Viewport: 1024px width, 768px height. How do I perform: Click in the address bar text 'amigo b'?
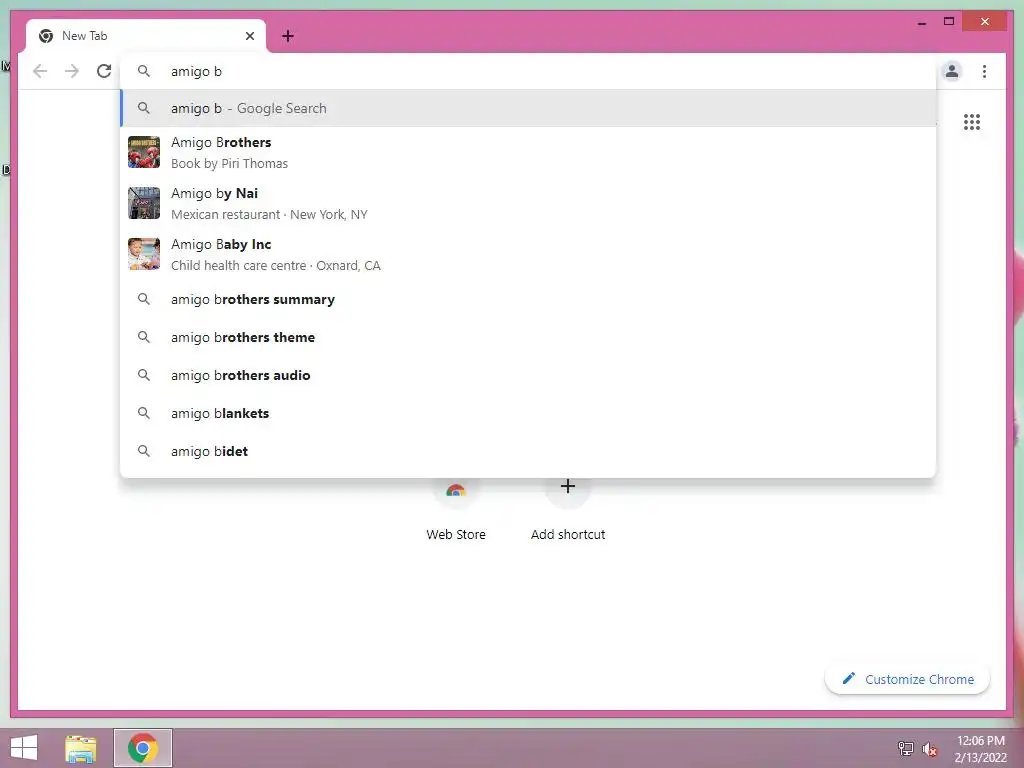(x=196, y=71)
